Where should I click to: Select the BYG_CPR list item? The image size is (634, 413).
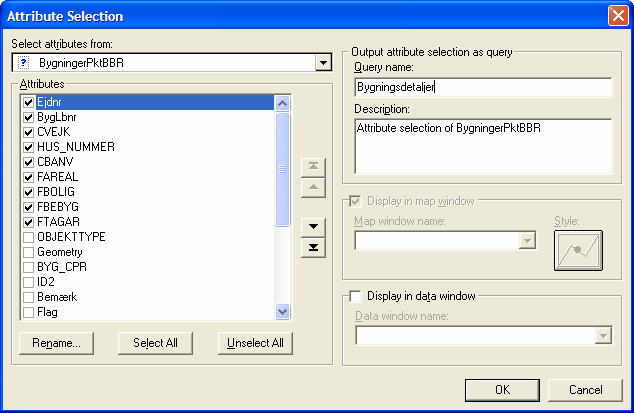(x=62, y=267)
